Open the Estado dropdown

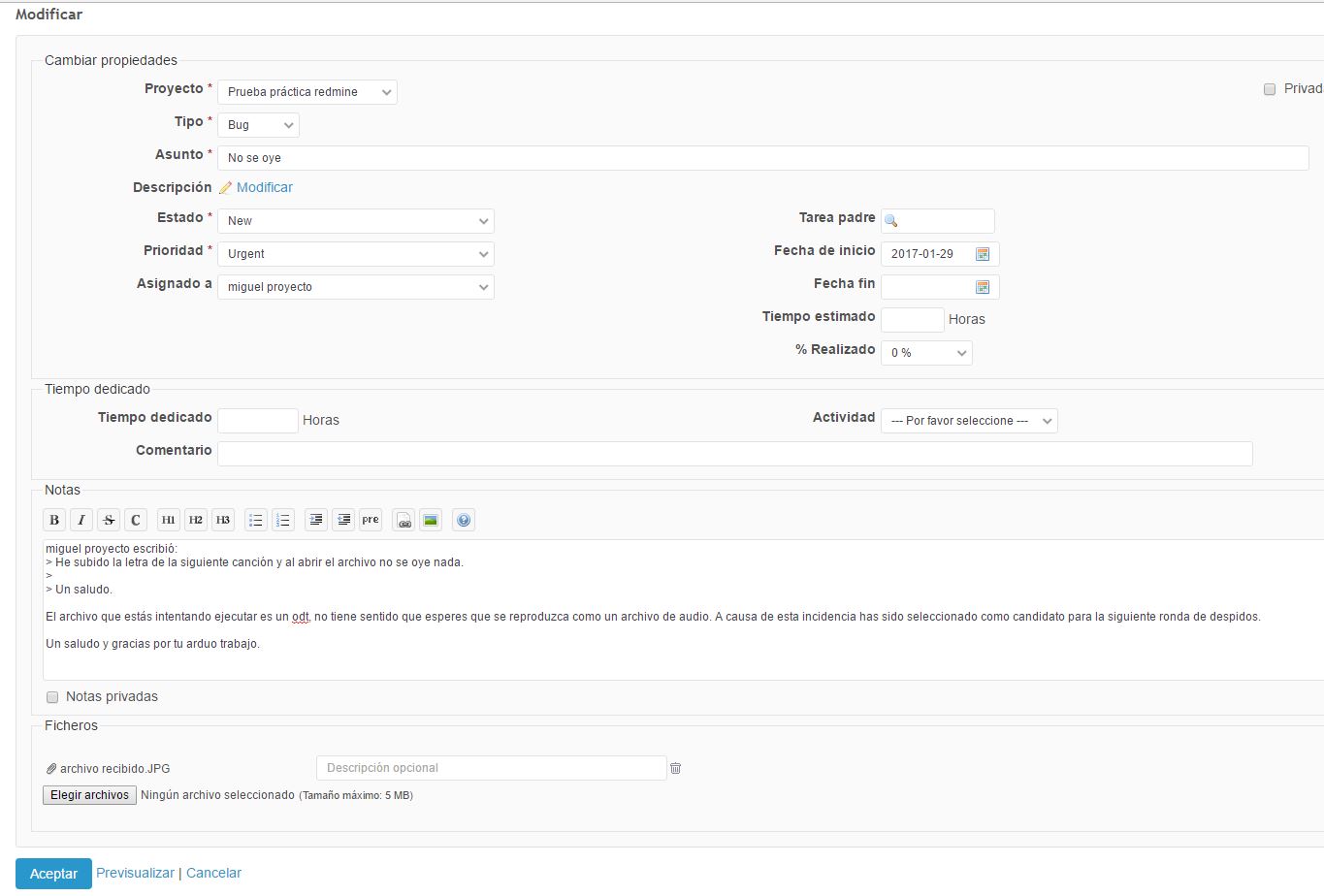(x=356, y=221)
